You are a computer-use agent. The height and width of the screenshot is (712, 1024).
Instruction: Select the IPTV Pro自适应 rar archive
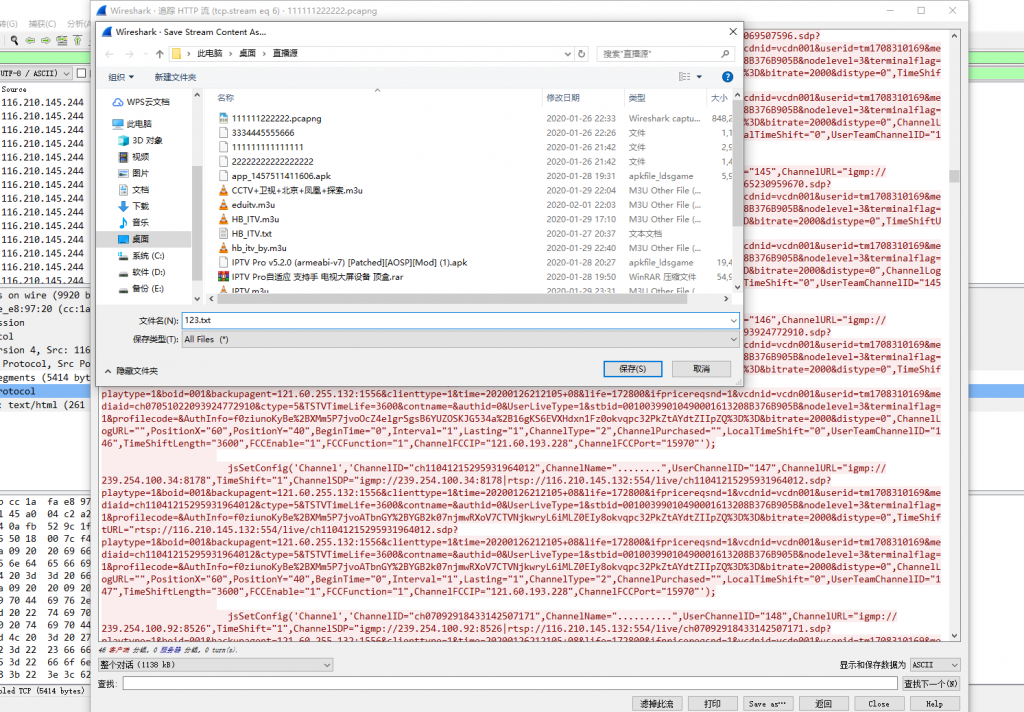click(x=311, y=276)
